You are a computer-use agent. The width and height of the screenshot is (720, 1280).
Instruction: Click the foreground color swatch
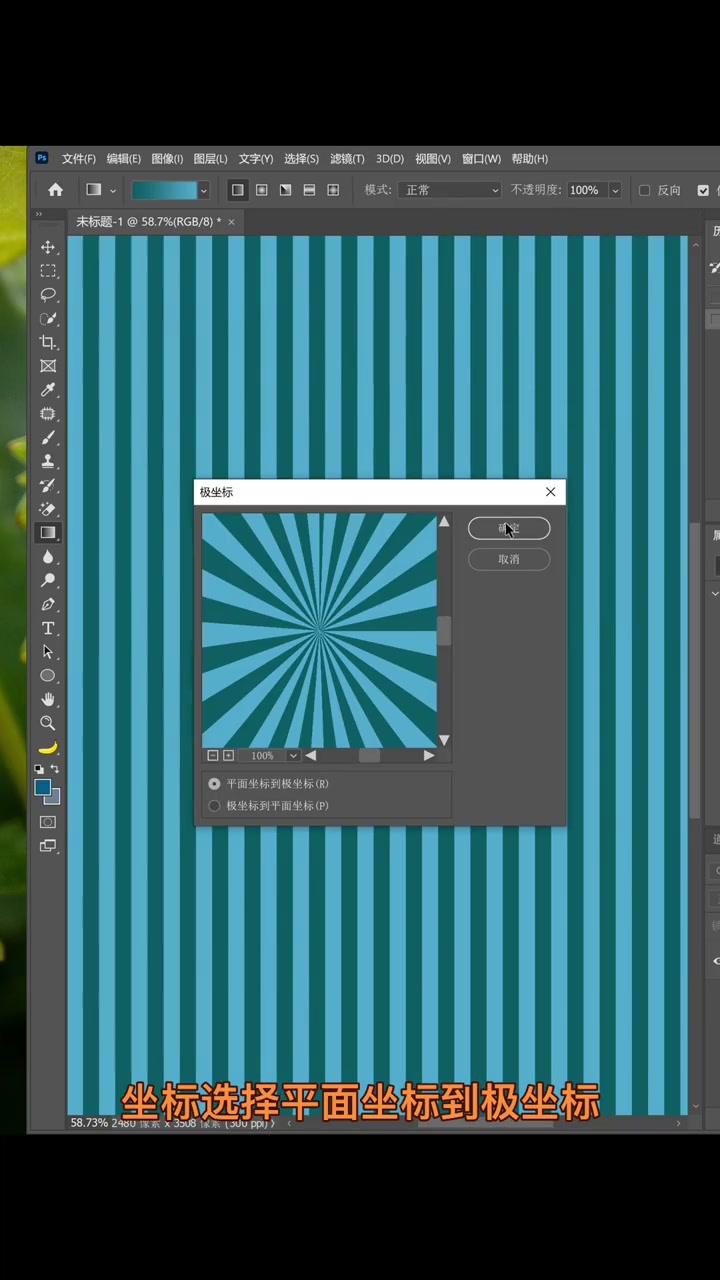pyautogui.click(x=43, y=788)
